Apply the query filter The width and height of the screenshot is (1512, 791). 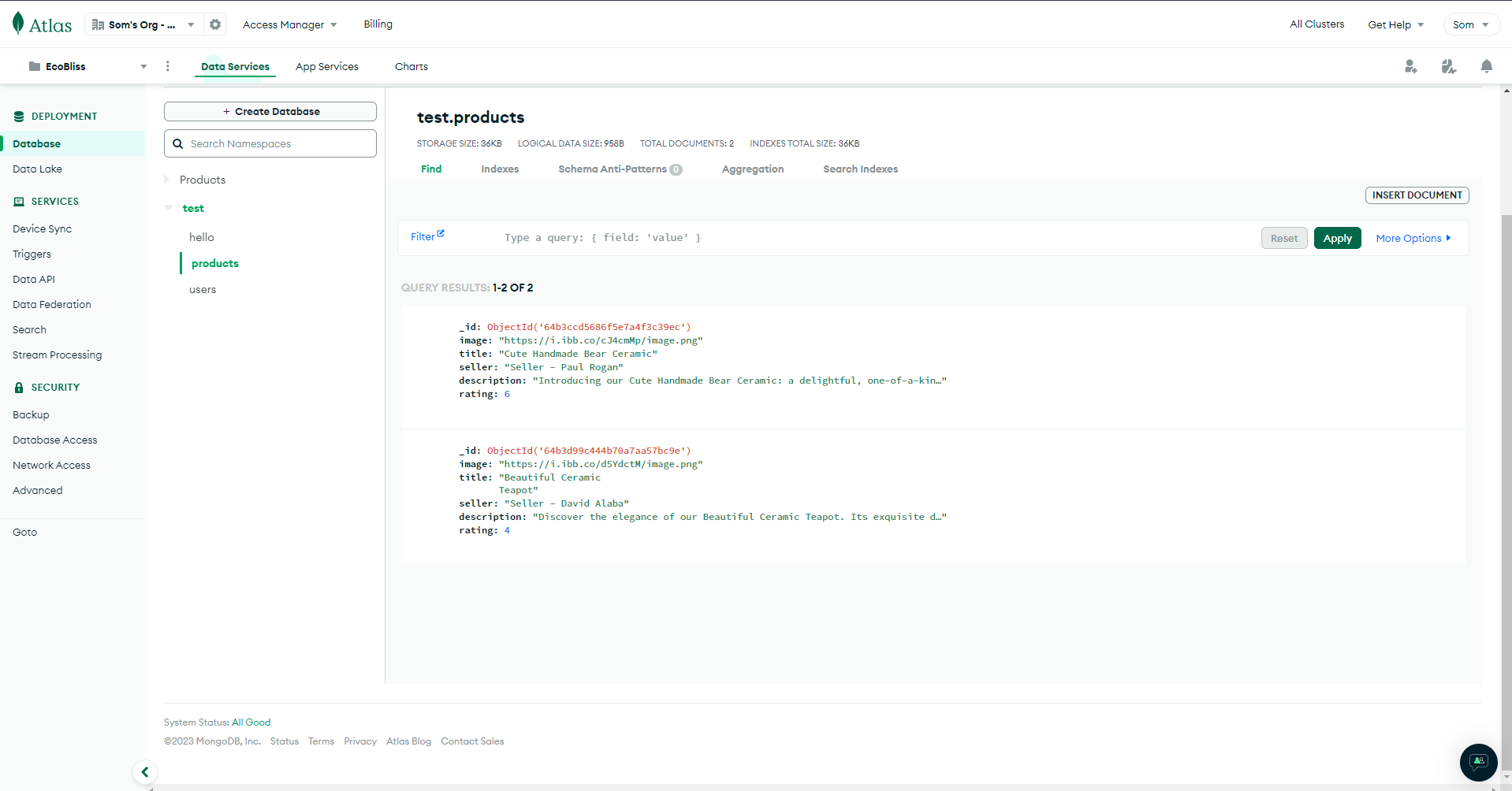tap(1338, 238)
